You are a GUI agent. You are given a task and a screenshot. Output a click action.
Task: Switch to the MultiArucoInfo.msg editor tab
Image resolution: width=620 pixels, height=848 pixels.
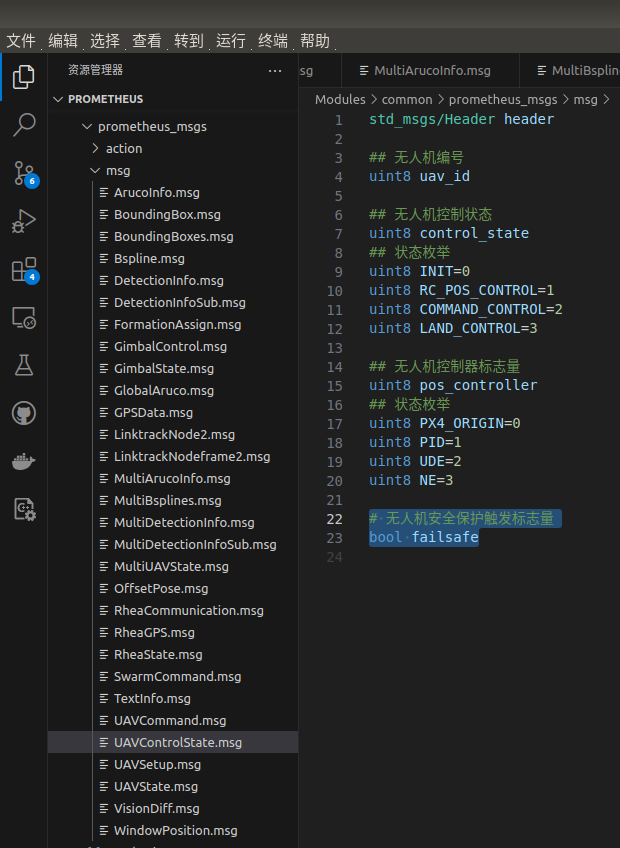click(430, 71)
